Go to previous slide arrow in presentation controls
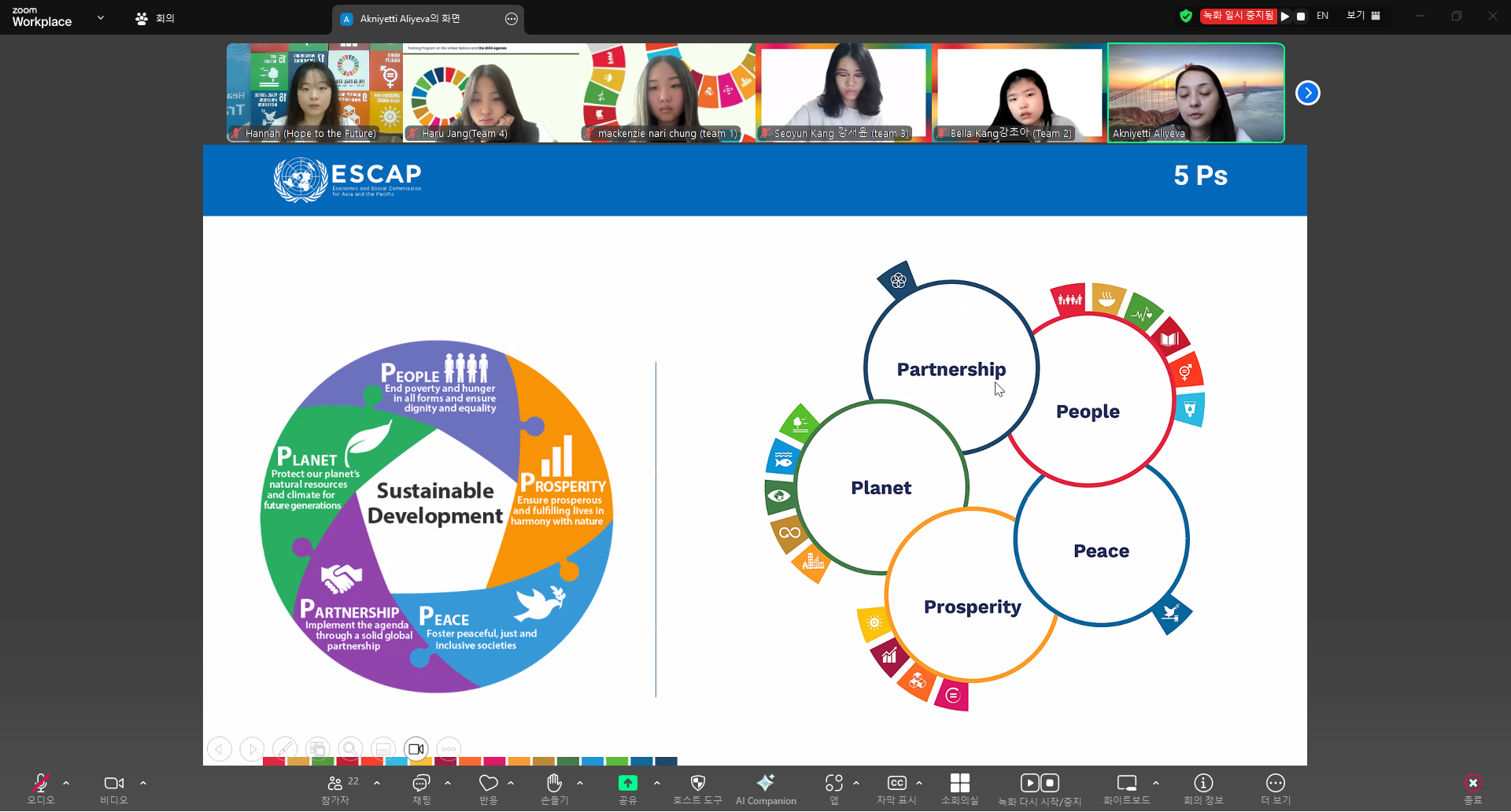The height and width of the screenshot is (812, 1511). (220, 749)
